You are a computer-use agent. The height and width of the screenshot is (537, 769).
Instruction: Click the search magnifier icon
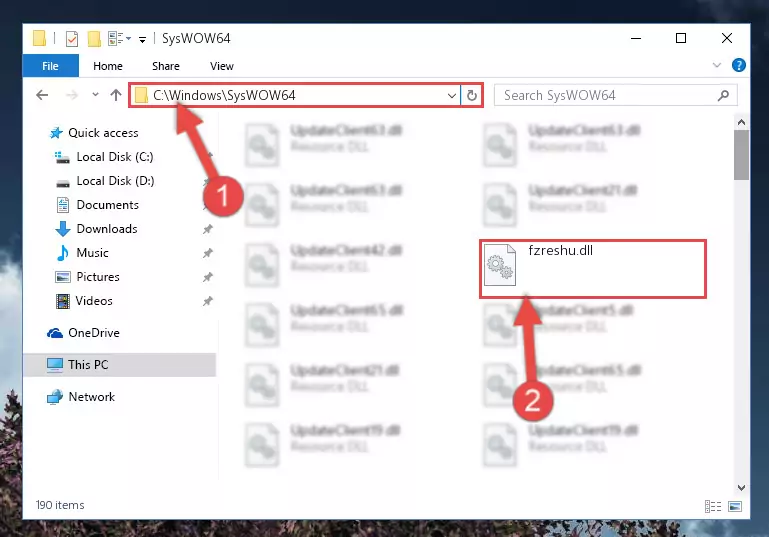tap(723, 95)
